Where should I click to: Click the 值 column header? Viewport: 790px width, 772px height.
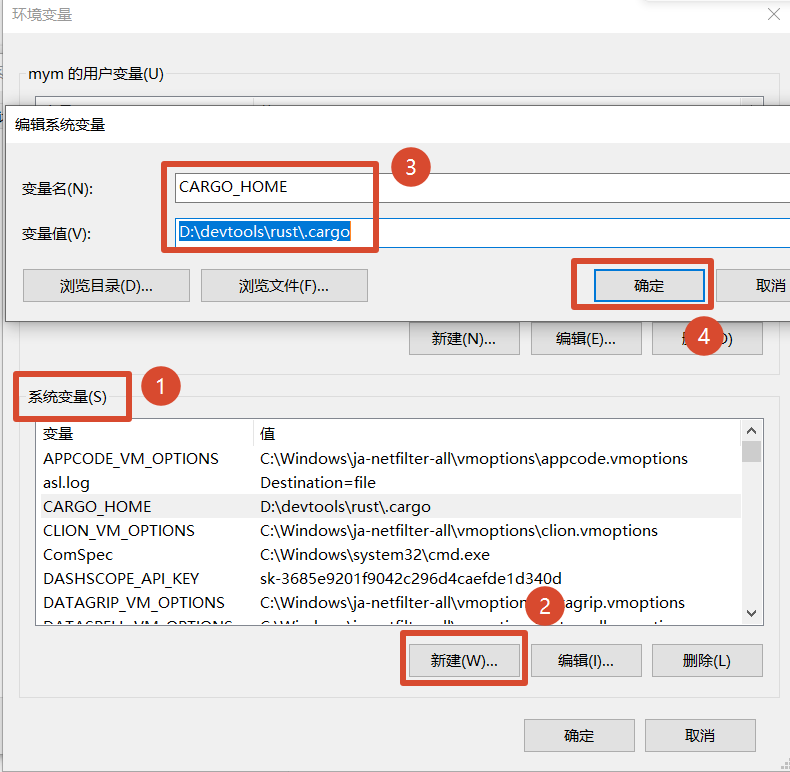tap(497, 433)
